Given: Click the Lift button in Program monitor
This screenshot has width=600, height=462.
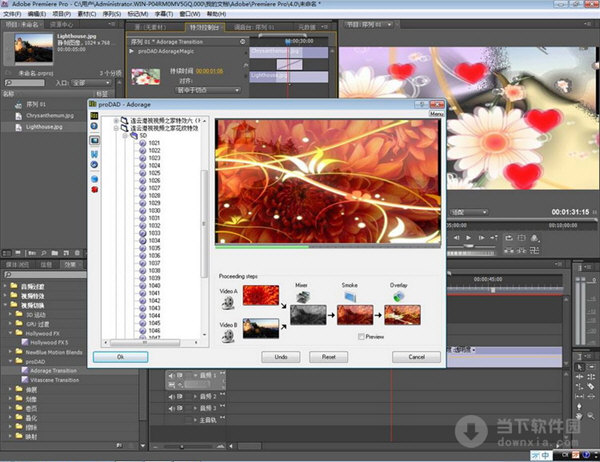Looking at the screenshot, I should click(509, 251).
